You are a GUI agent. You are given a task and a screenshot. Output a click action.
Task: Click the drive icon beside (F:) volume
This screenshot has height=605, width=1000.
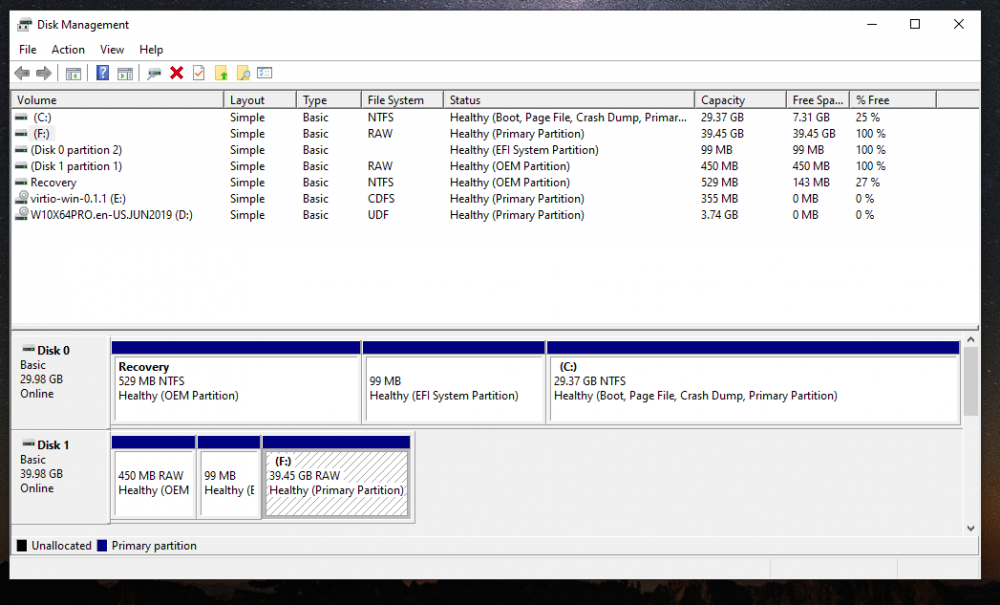pos(22,134)
